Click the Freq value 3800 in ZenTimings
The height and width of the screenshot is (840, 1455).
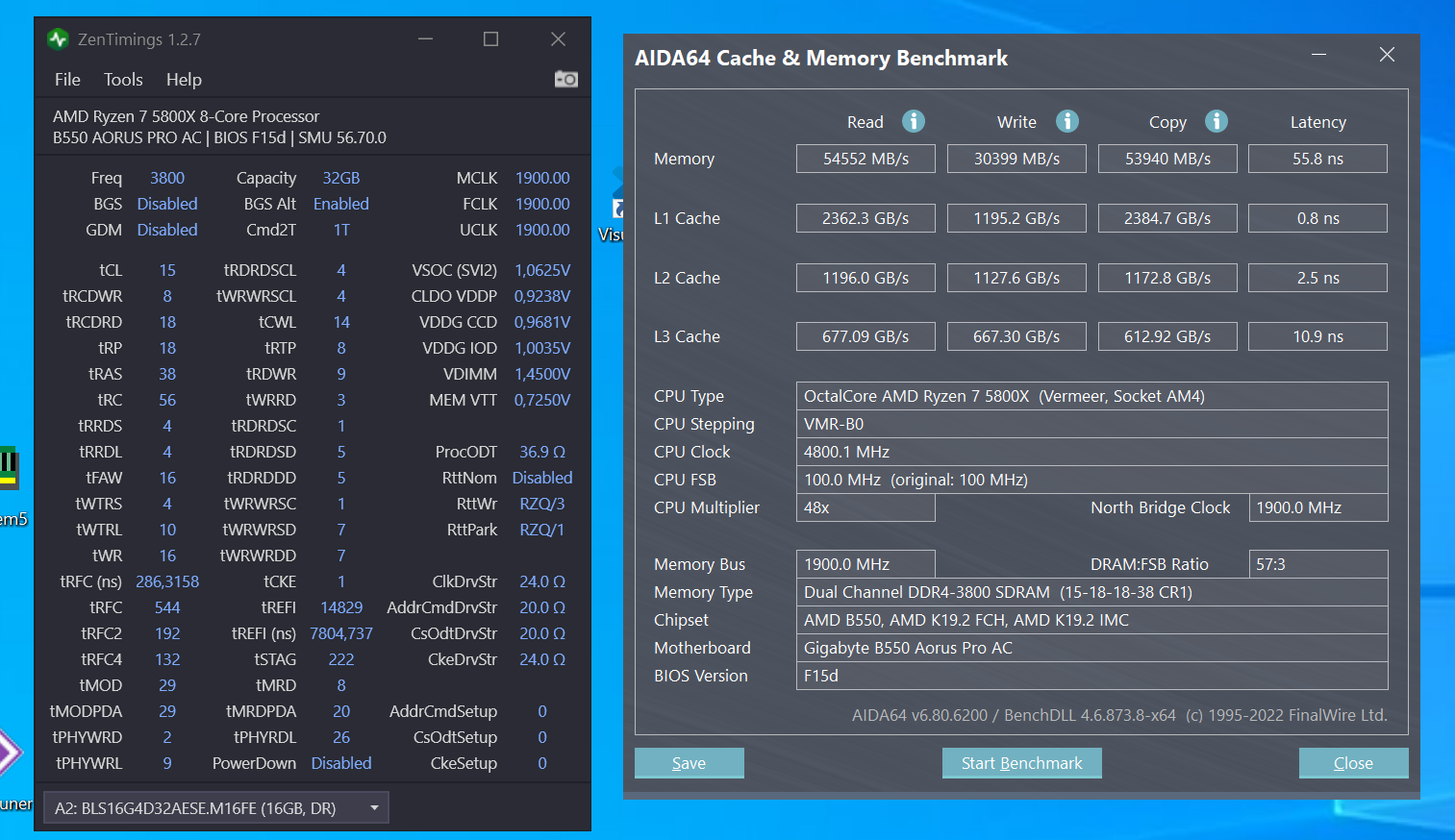tap(167, 178)
